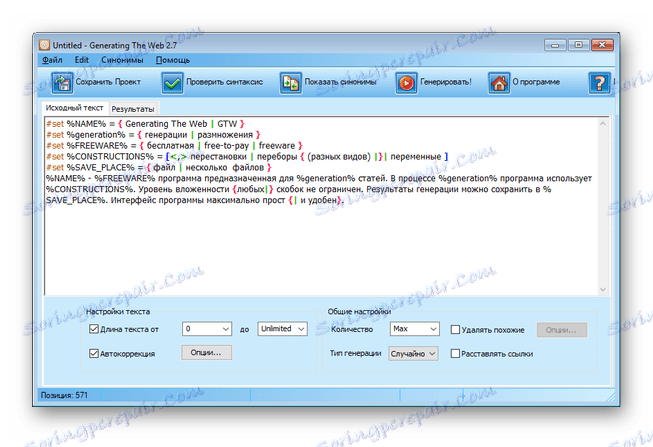Open the Помощь menu

(173, 60)
